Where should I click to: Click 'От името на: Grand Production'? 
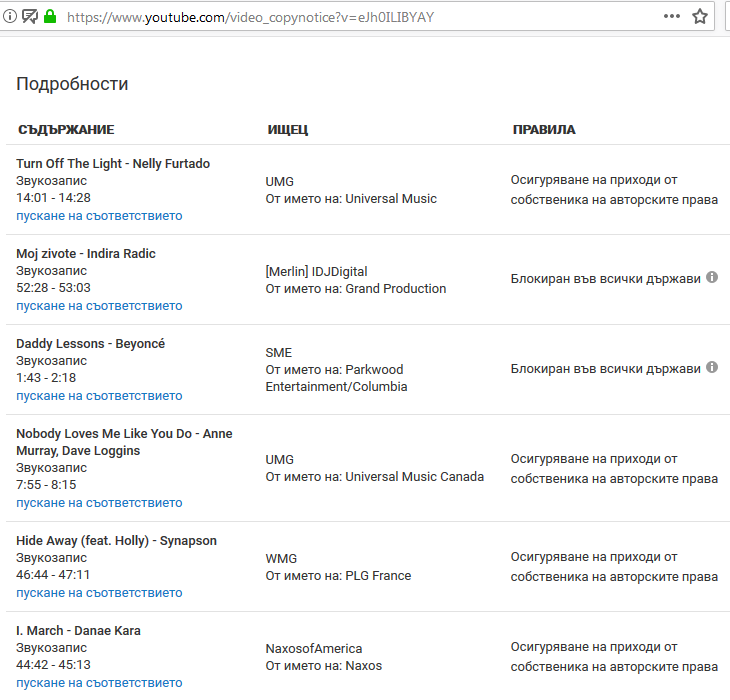point(356,289)
